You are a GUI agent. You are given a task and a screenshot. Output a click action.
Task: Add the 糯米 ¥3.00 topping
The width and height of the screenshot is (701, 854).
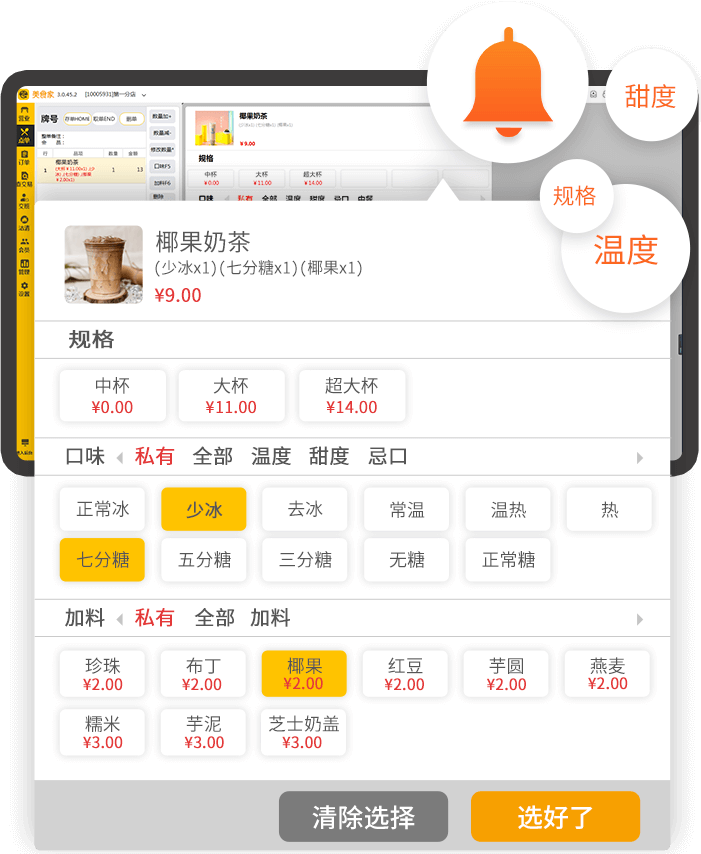[102, 732]
